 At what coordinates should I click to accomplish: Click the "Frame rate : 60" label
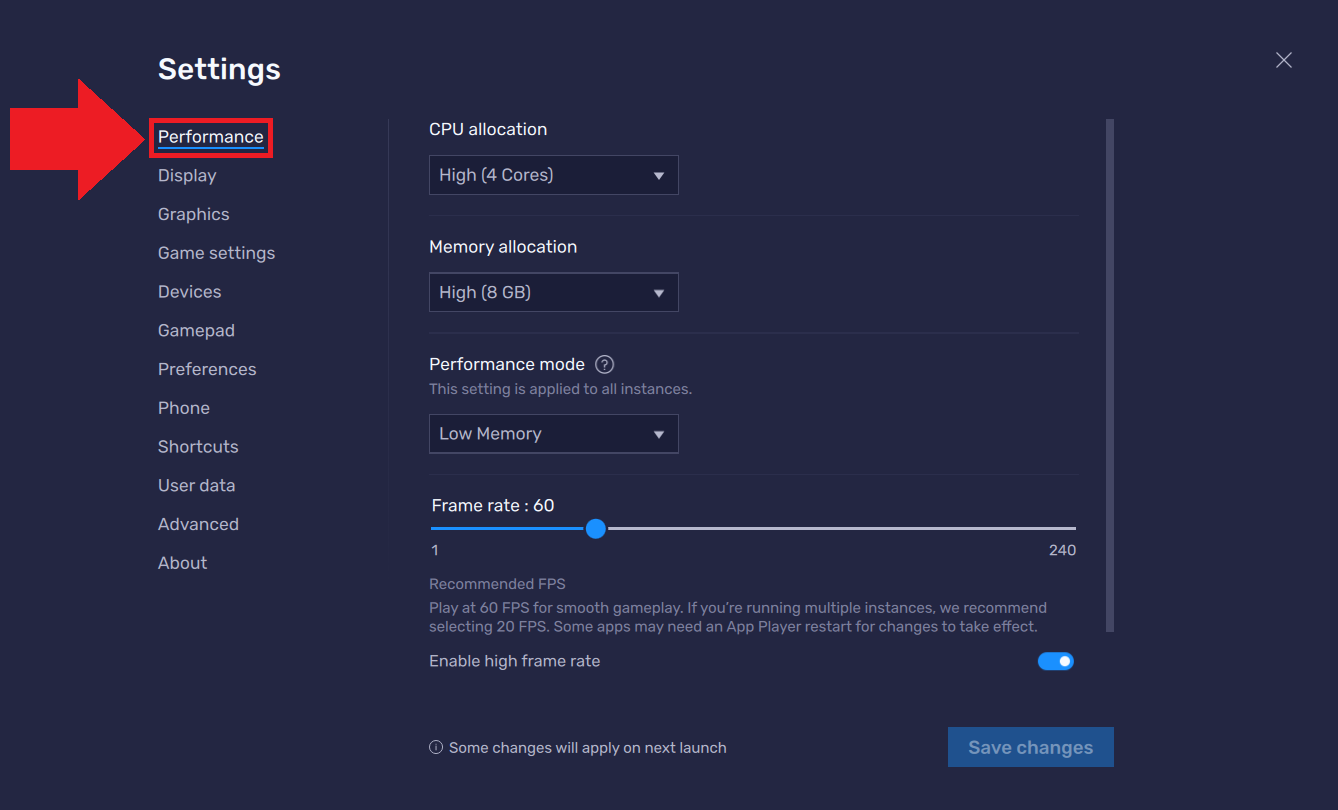tap(493, 506)
